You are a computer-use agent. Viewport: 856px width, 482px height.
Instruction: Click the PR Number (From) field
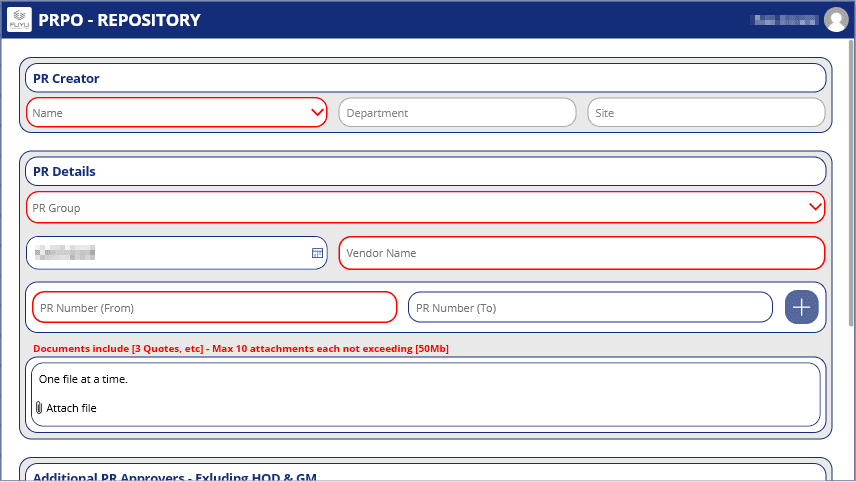point(214,308)
